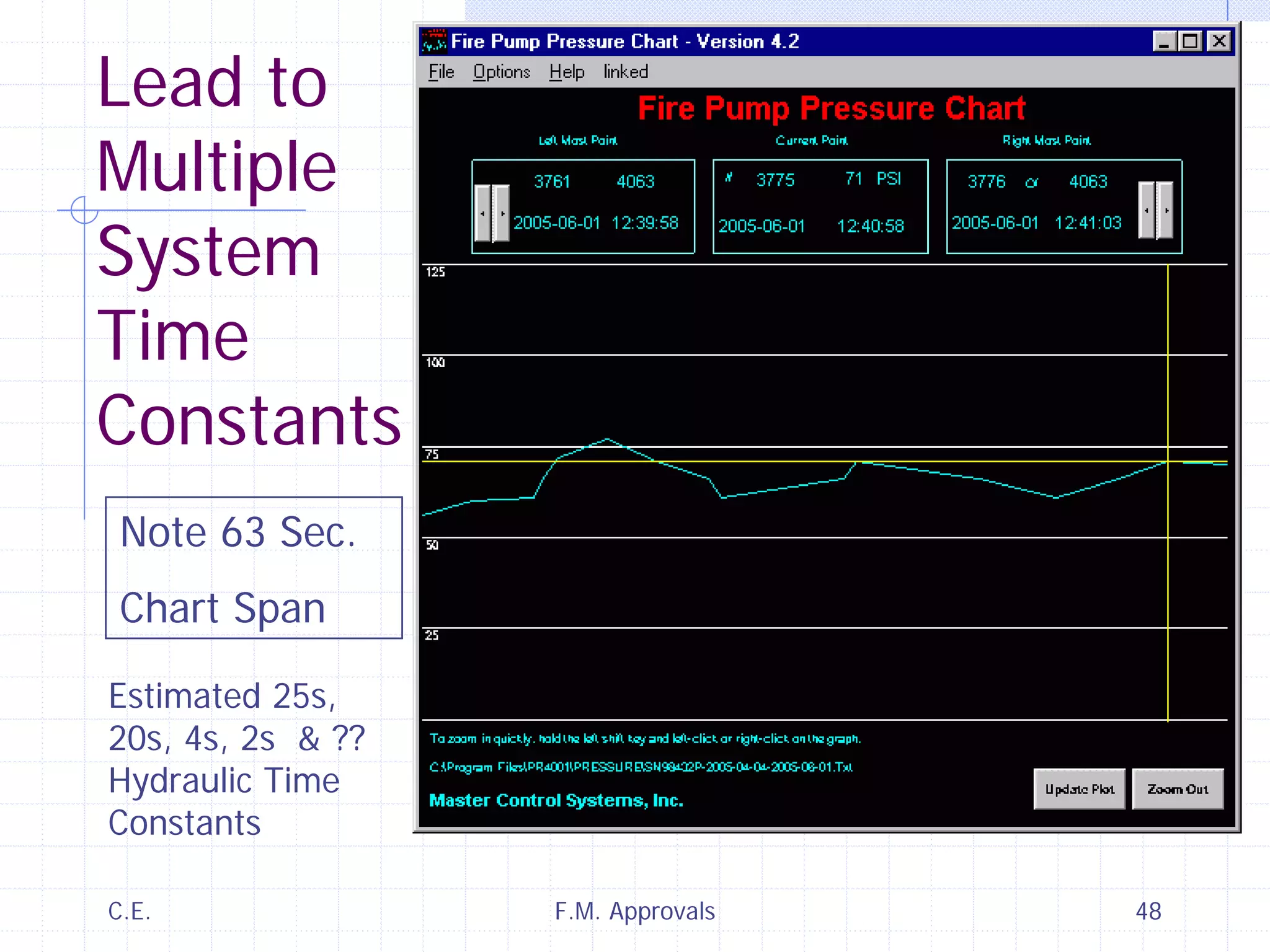The height and width of the screenshot is (952, 1270).
Task: Click the linked menu item
Action: click(626, 72)
